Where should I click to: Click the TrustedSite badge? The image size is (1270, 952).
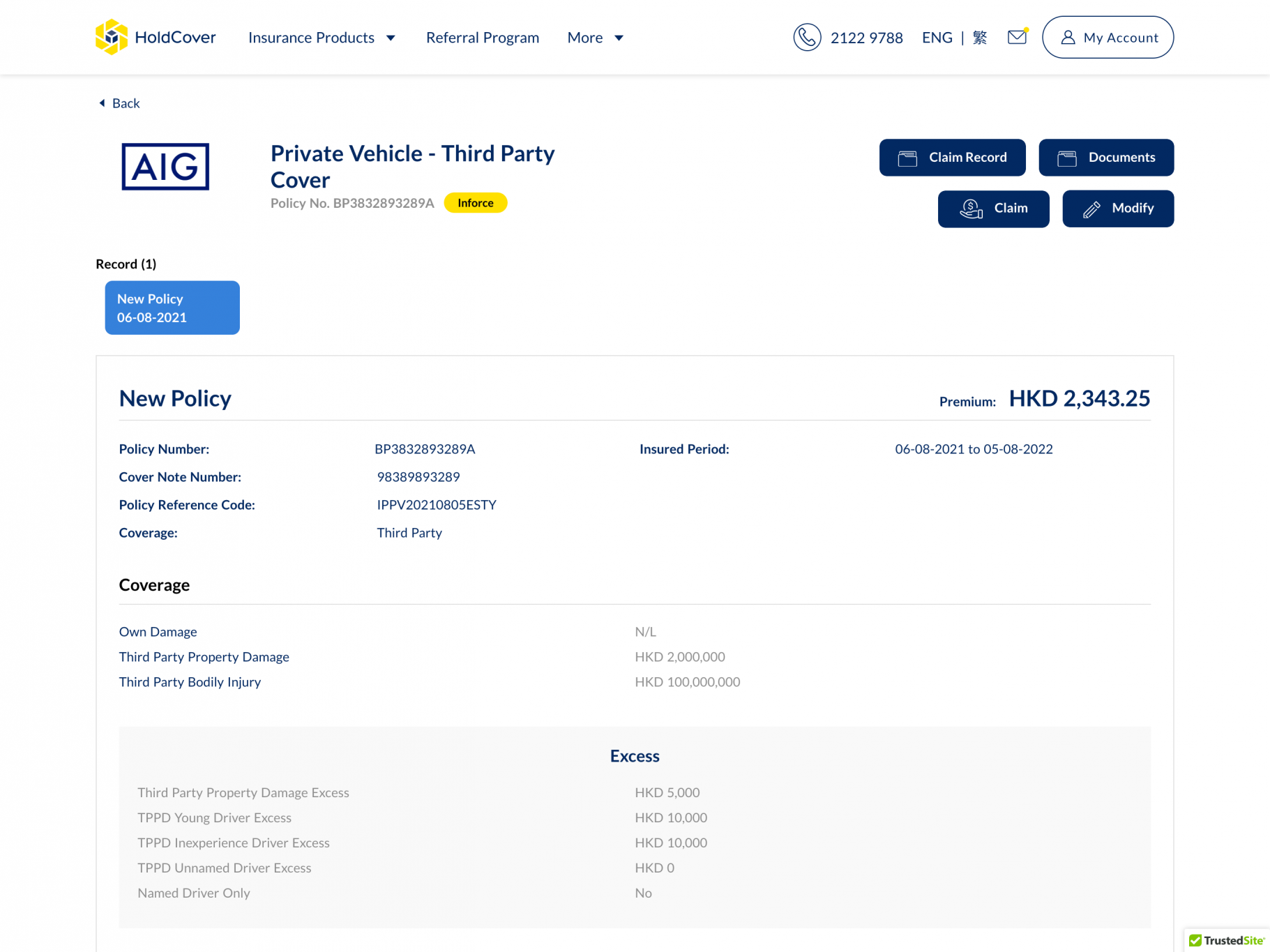(1227, 940)
